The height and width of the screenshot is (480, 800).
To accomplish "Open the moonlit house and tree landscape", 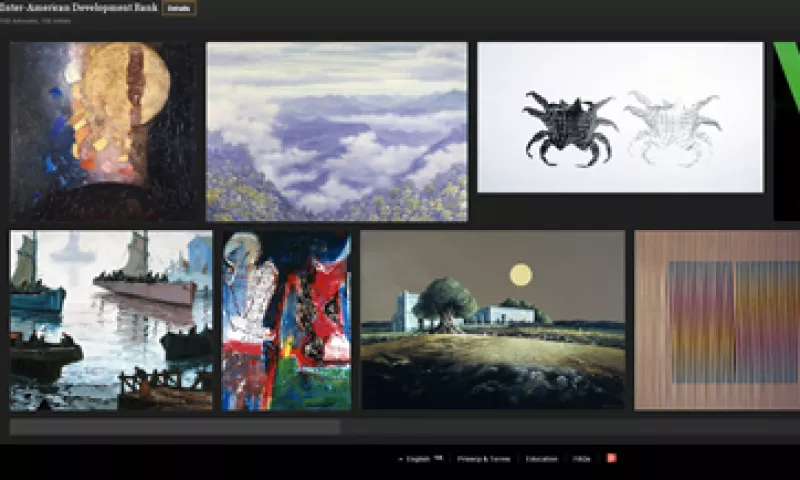I will point(493,320).
